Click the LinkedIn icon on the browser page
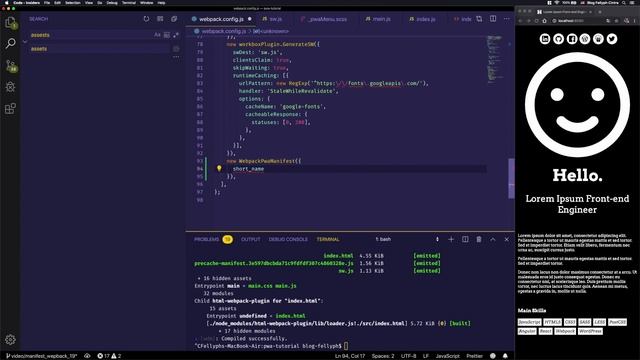Screen dimensions: 640x360 545,39
